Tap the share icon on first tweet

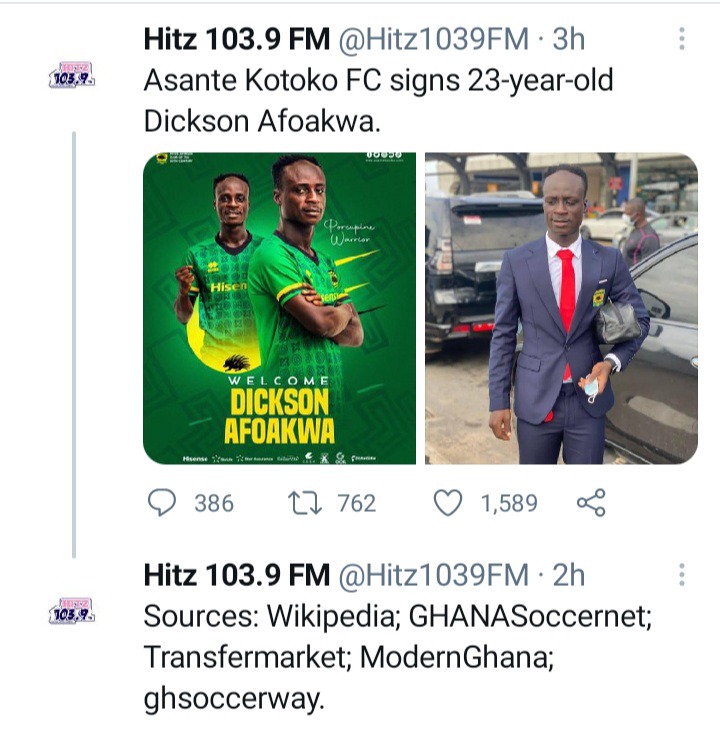tap(591, 503)
